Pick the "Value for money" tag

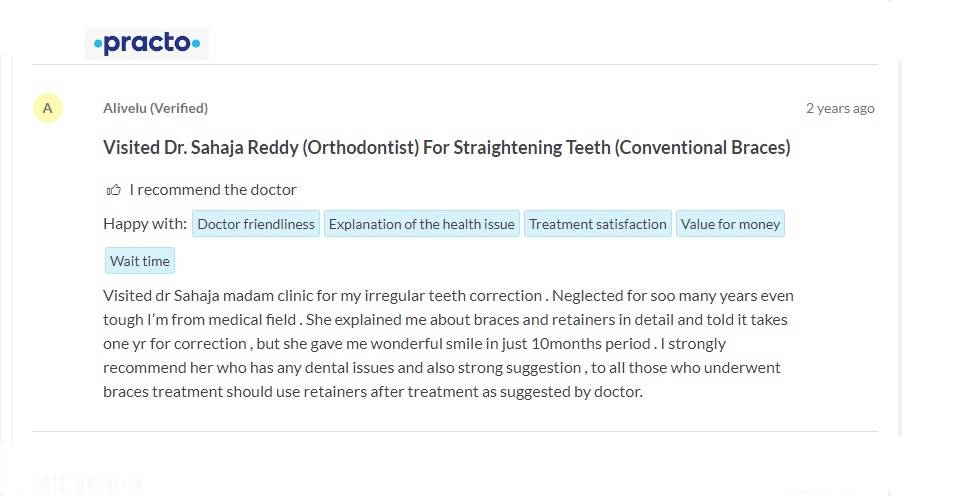730,224
